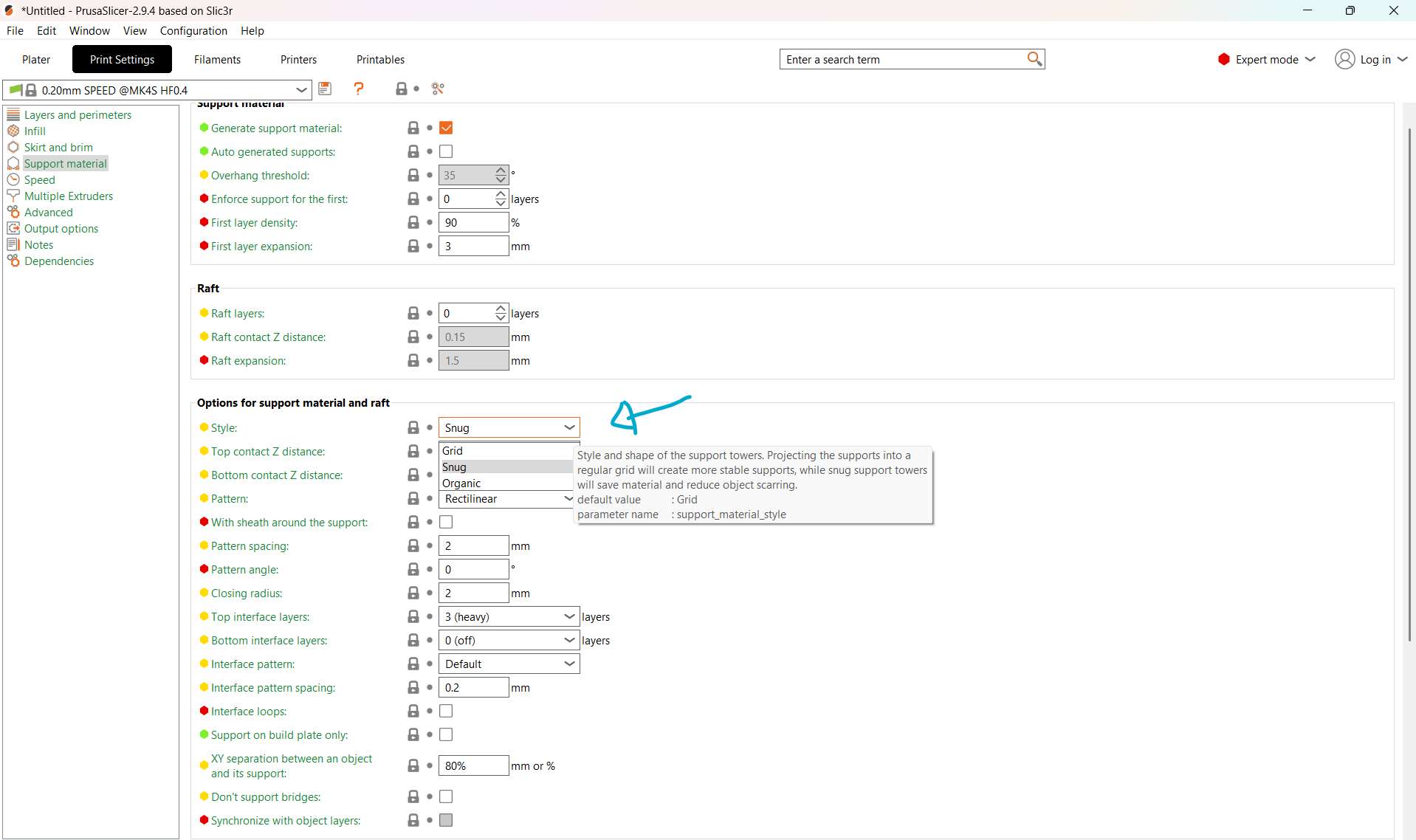The width and height of the screenshot is (1416, 840).
Task: Click the orange question mark help icon
Action: pyautogui.click(x=359, y=89)
